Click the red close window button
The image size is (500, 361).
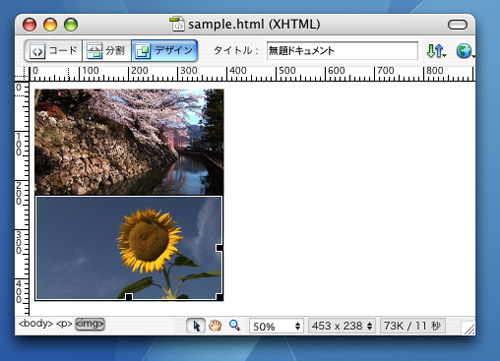coord(29,25)
